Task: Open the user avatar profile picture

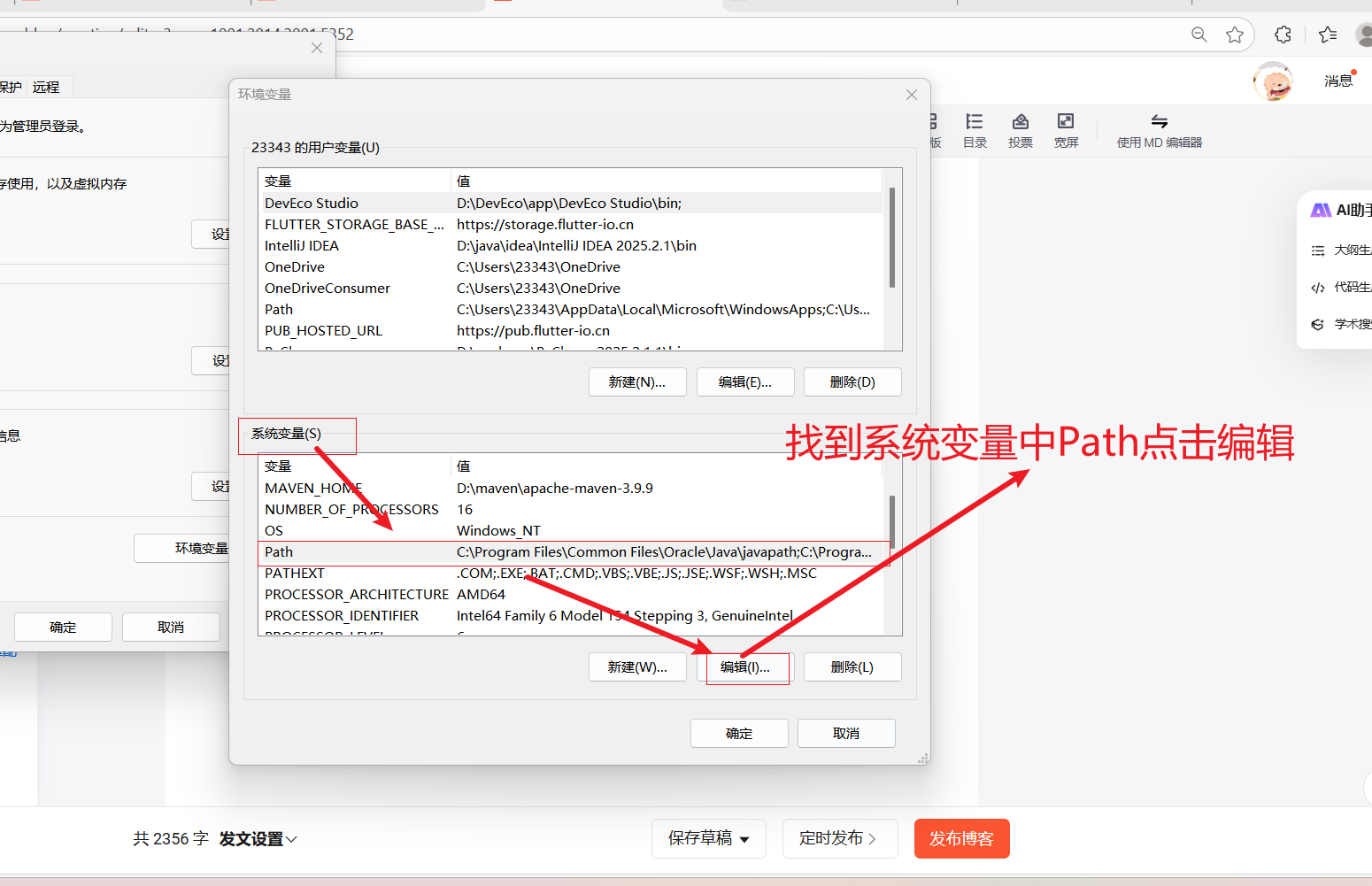Action: coord(1273,81)
